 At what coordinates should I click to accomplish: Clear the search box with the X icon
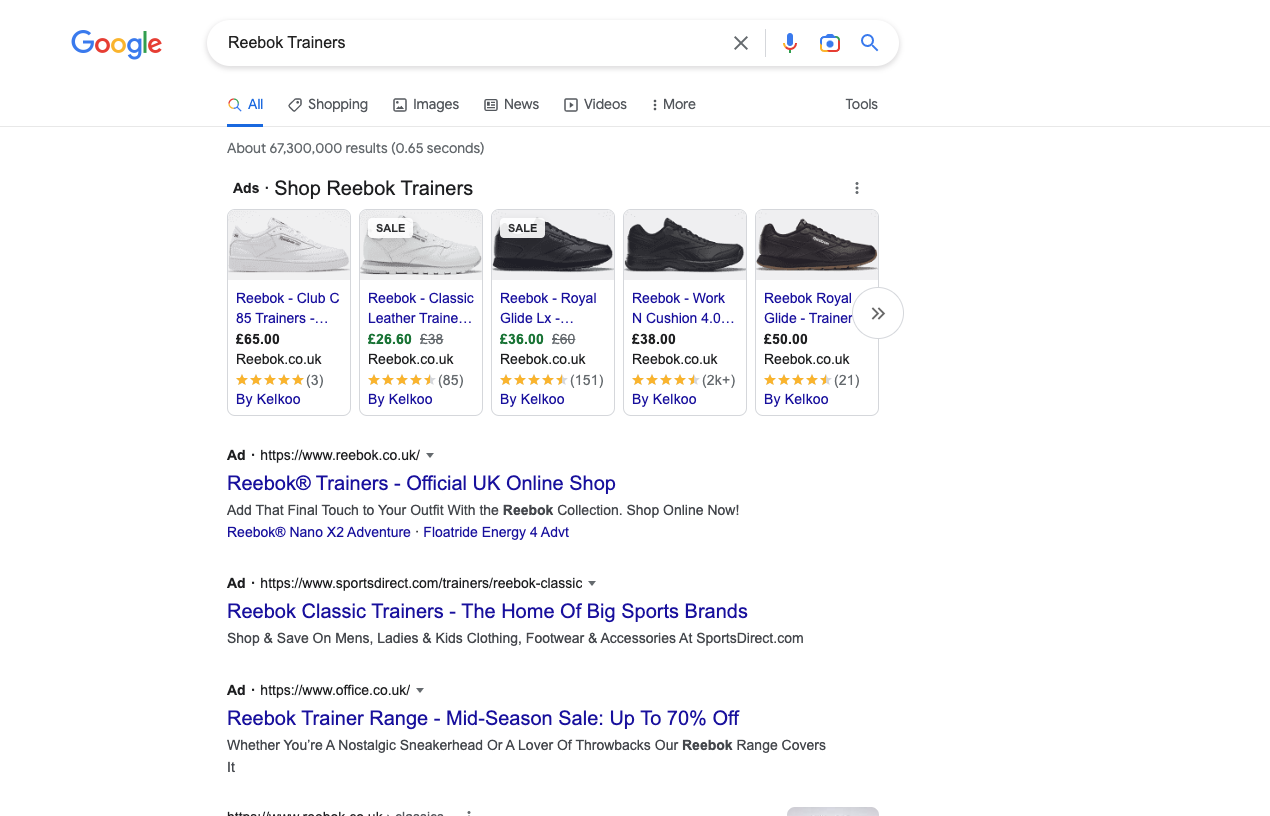coord(741,43)
